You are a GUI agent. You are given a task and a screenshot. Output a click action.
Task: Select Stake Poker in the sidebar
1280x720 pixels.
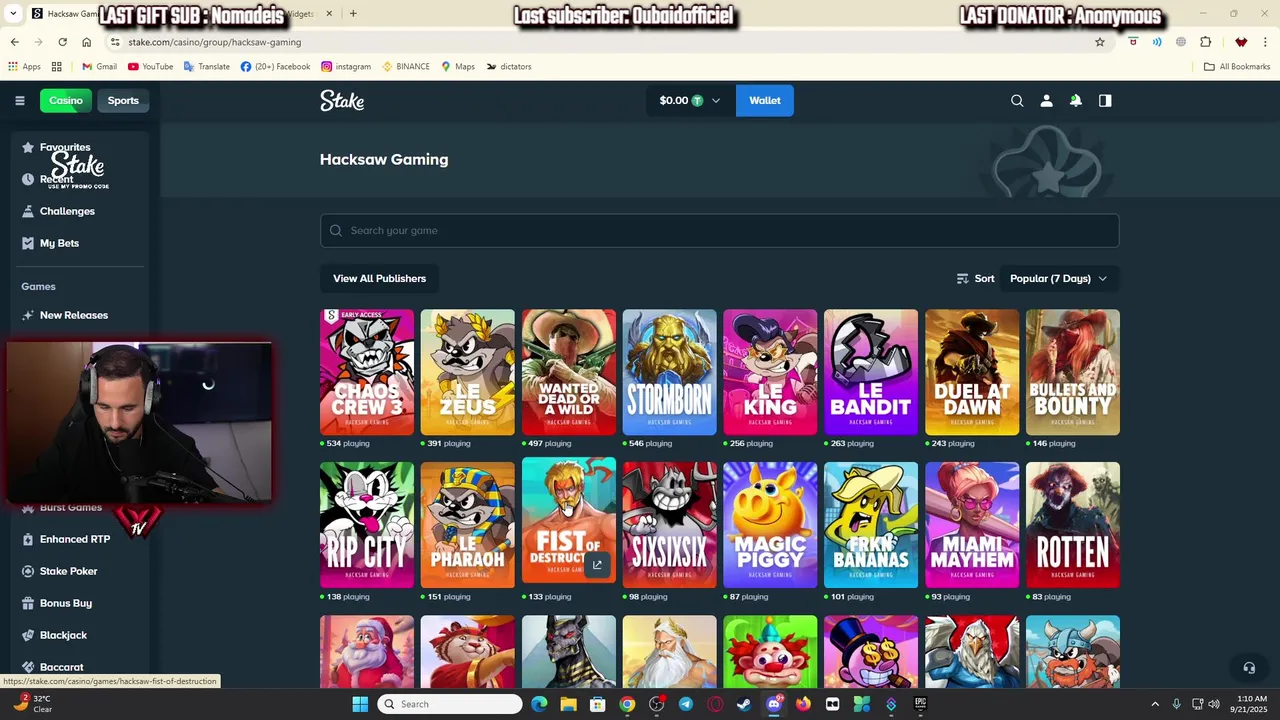[x=69, y=571]
